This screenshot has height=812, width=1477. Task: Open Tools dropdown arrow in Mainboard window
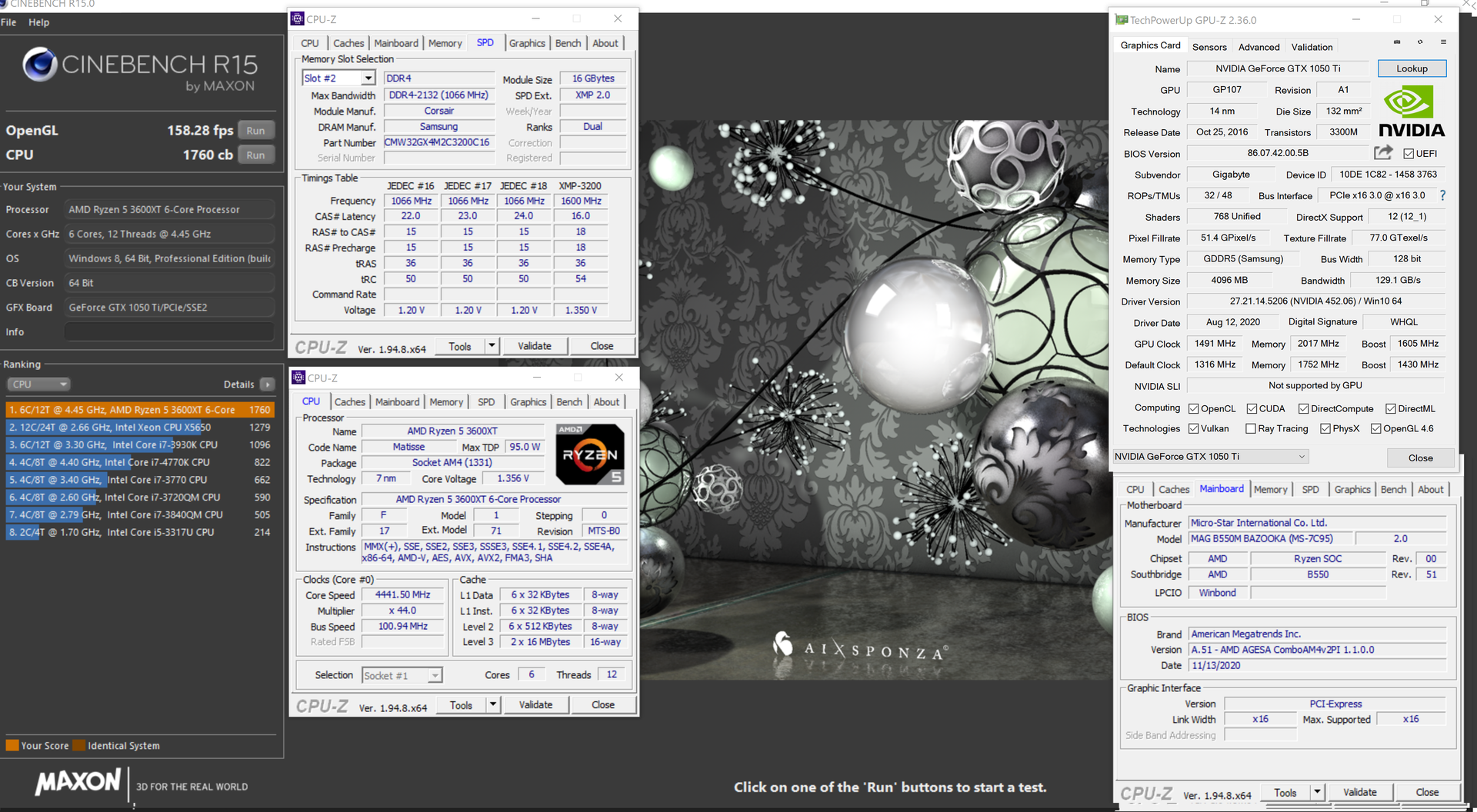point(1317,792)
